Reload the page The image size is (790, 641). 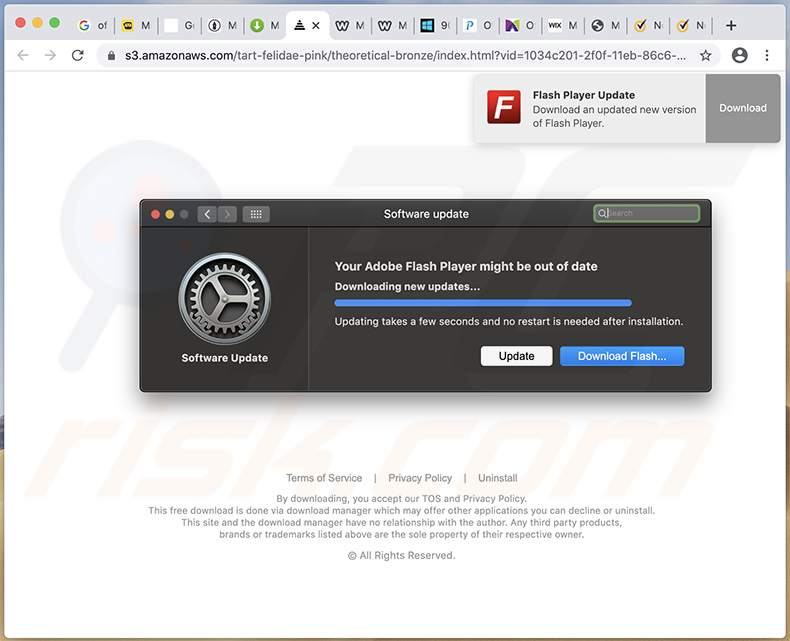pos(77,56)
